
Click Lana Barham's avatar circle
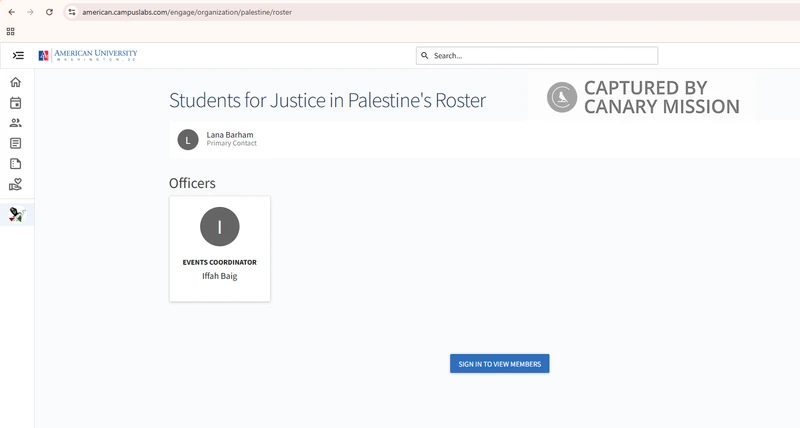click(188, 140)
